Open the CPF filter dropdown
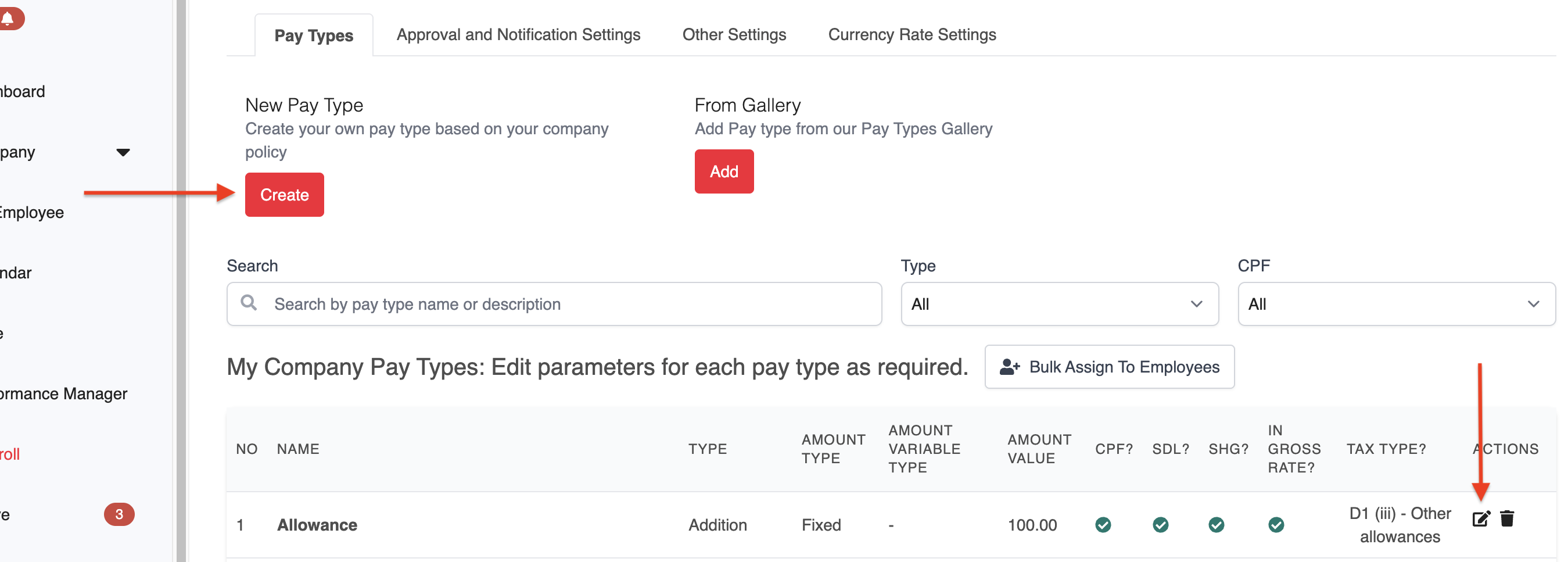This screenshot has width=1568, height=562. (1395, 304)
